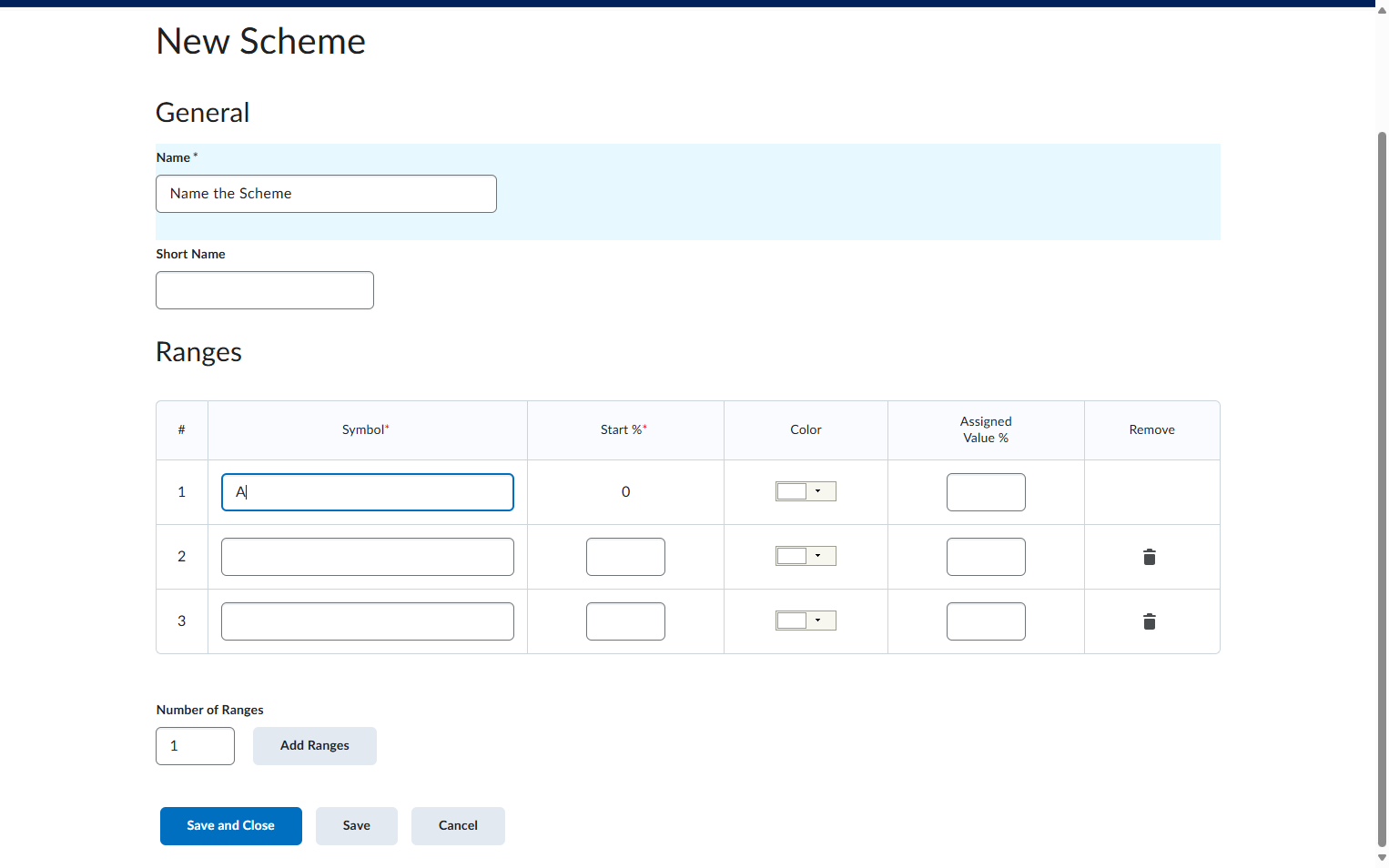The width and height of the screenshot is (1389, 868).
Task: Click Assigned Value % field in row 2
Action: pyautogui.click(x=986, y=557)
